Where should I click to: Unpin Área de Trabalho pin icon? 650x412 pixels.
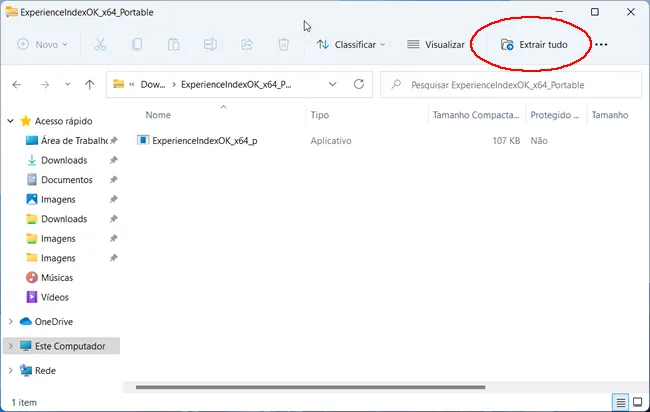tap(114, 141)
